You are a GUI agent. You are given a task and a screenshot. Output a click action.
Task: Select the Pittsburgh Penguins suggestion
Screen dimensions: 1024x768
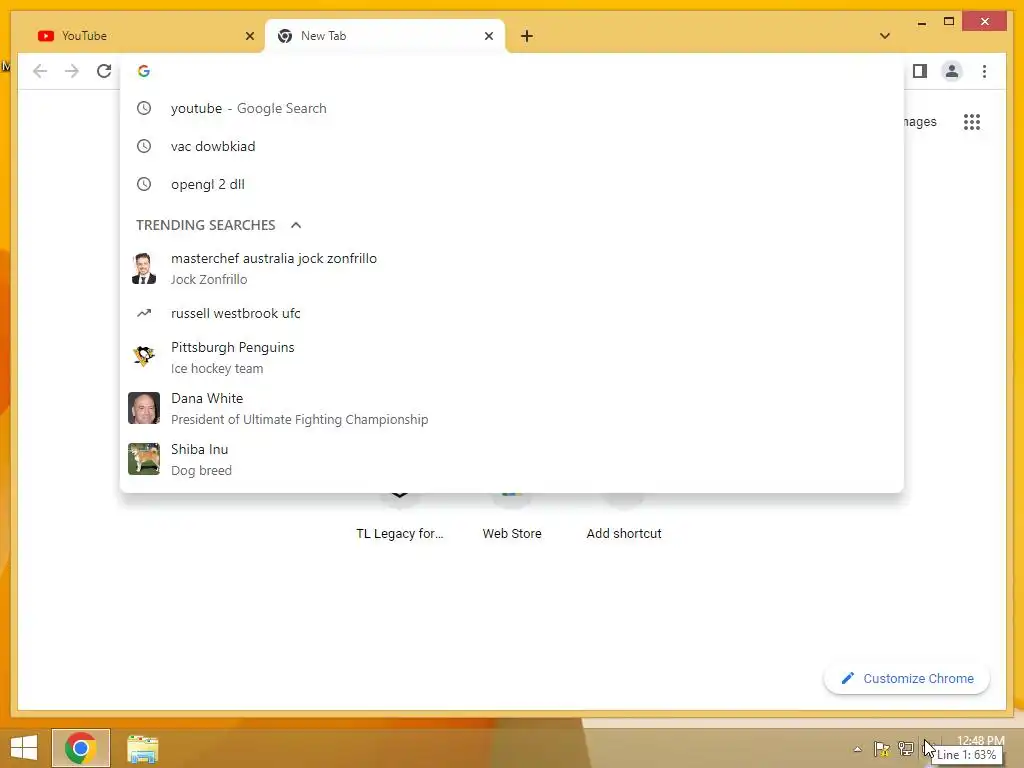[x=512, y=357]
